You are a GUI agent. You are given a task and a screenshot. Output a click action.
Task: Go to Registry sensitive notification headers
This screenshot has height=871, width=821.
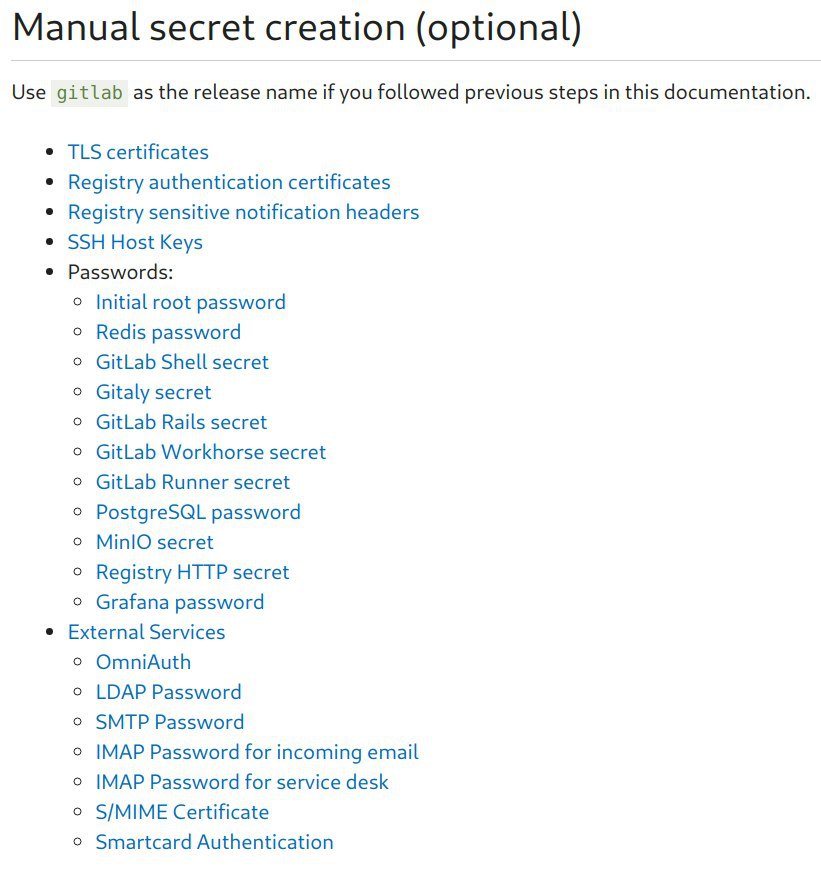point(243,212)
